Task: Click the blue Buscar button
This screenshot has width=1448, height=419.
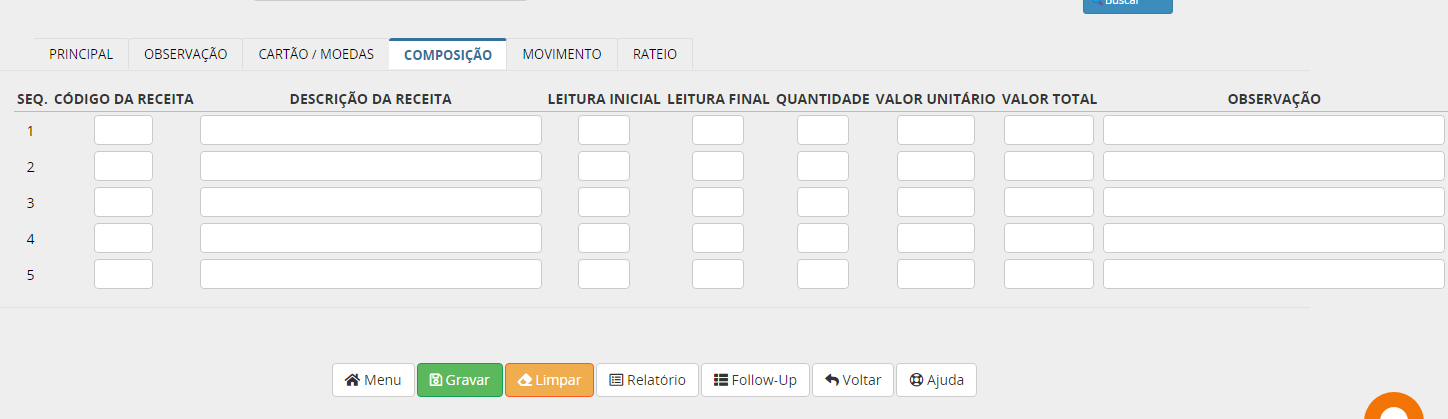Action: point(1127,5)
